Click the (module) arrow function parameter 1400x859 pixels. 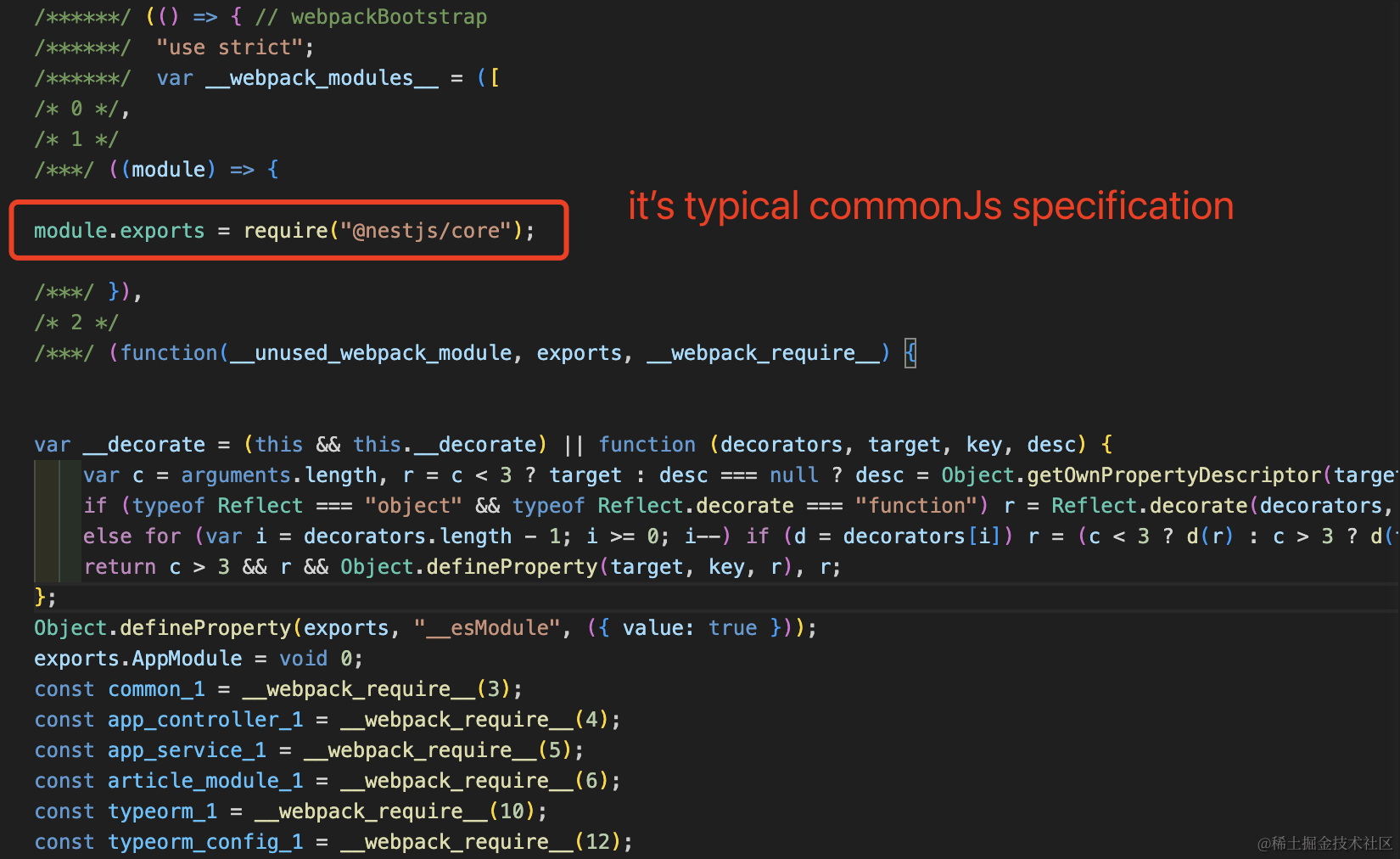169,170
